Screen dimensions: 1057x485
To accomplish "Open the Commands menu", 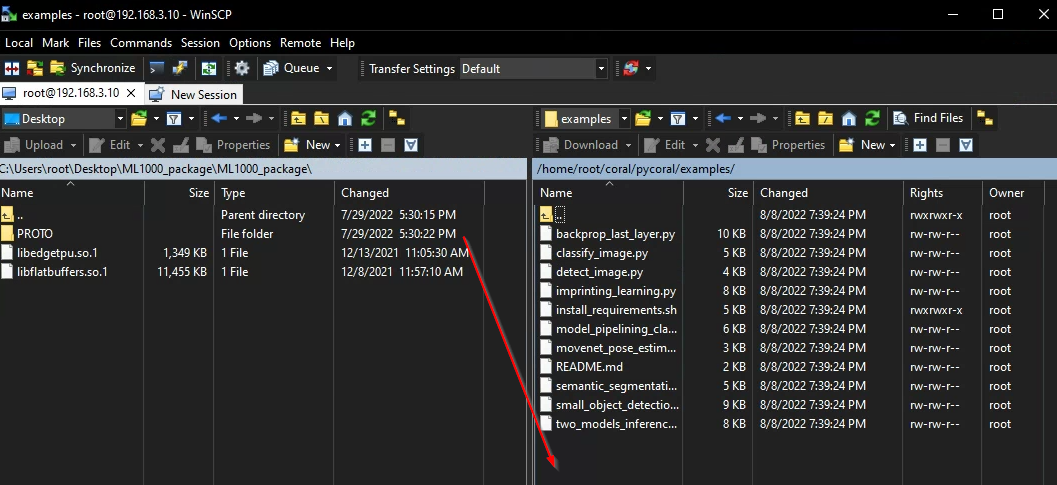I will (x=141, y=42).
